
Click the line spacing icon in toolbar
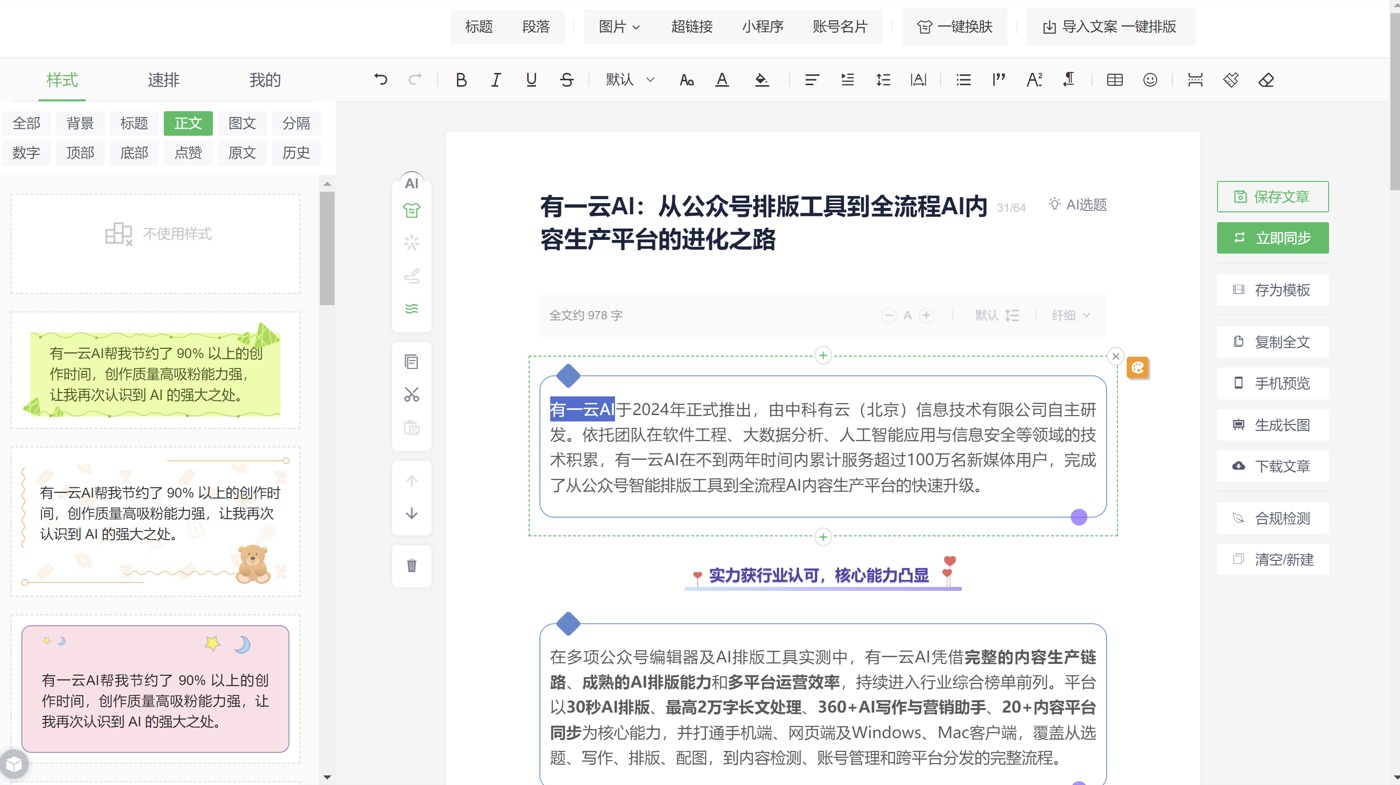click(883, 80)
